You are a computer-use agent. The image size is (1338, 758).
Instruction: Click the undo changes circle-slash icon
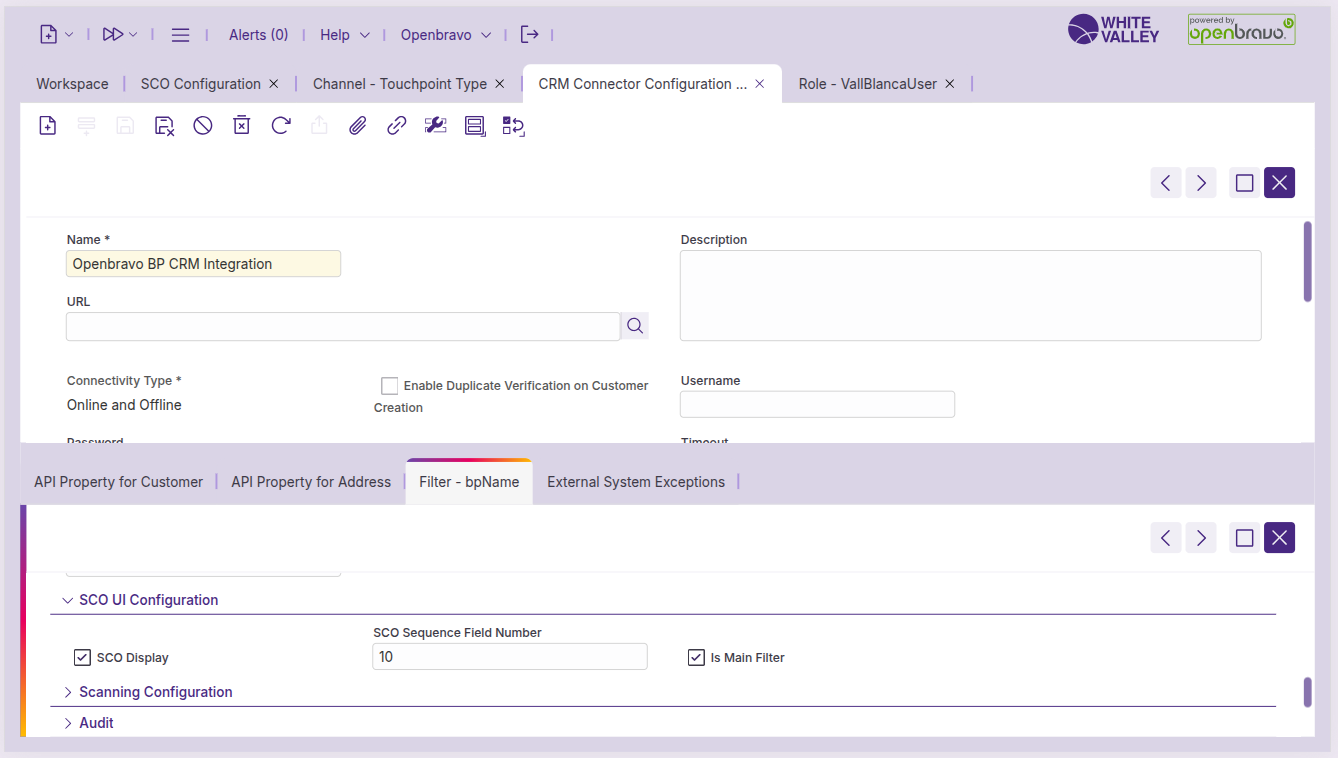click(203, 125)
